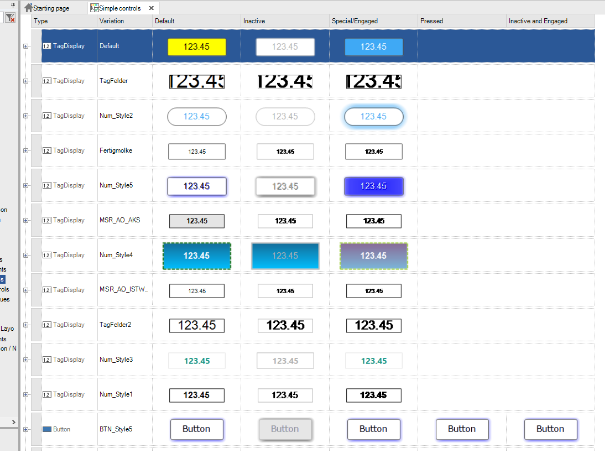Click the Fertigmolke variation name
The width and height of the screenshot is (605, 451).
click(x=116, y=150)
